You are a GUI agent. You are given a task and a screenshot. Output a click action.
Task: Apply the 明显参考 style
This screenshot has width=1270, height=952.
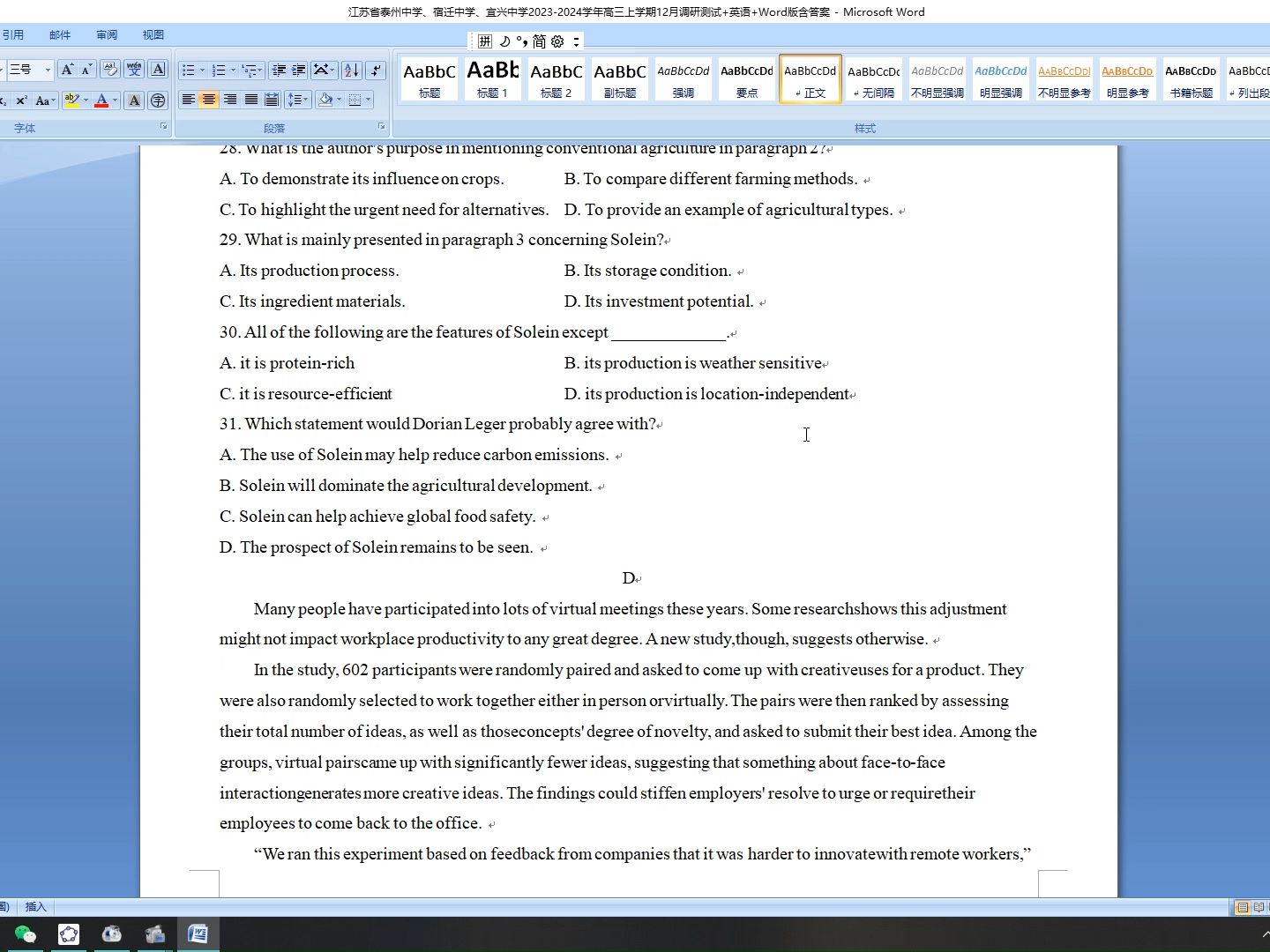[1128, 78]
